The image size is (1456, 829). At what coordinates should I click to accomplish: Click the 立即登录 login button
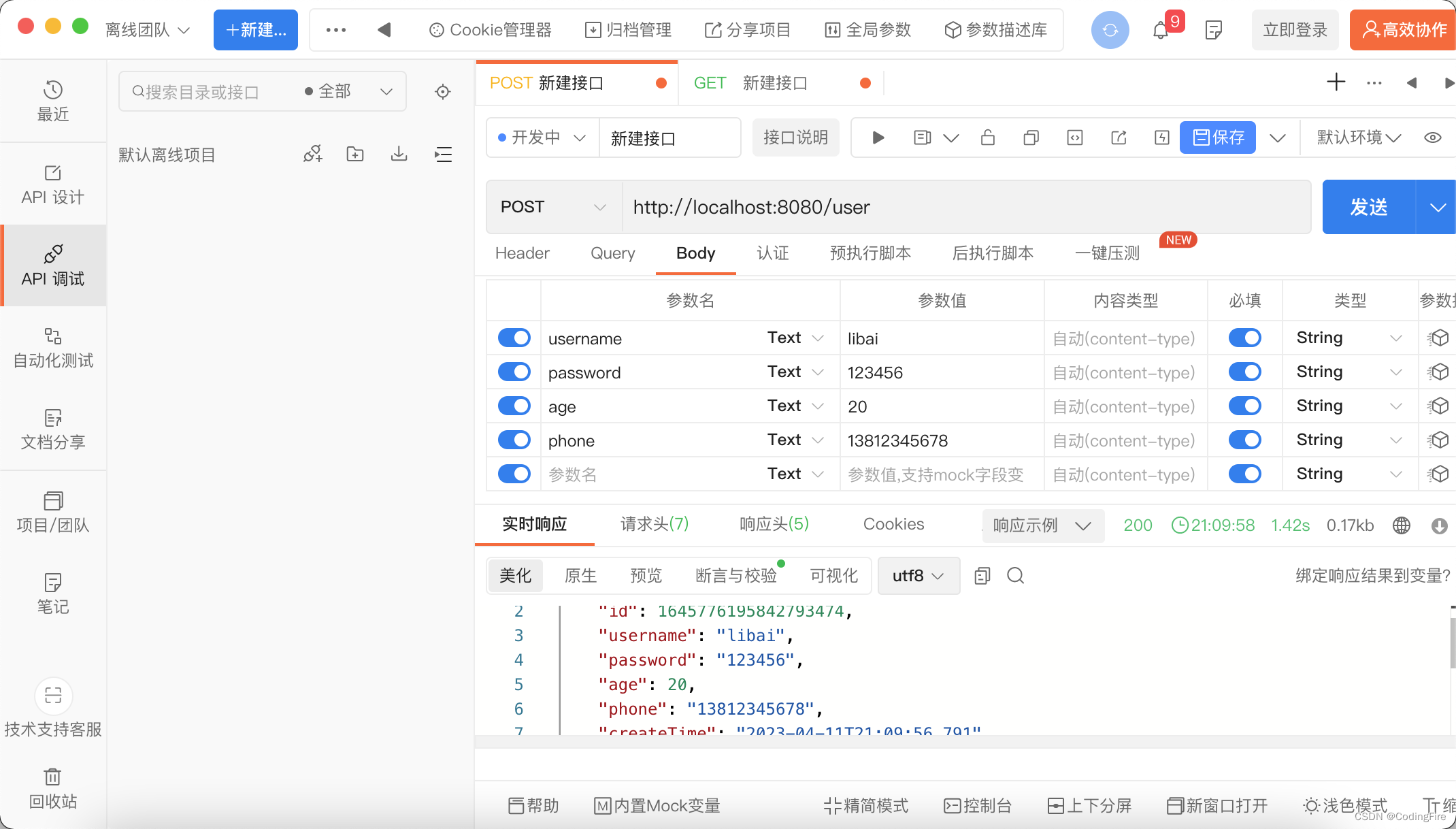point(1295,30)
